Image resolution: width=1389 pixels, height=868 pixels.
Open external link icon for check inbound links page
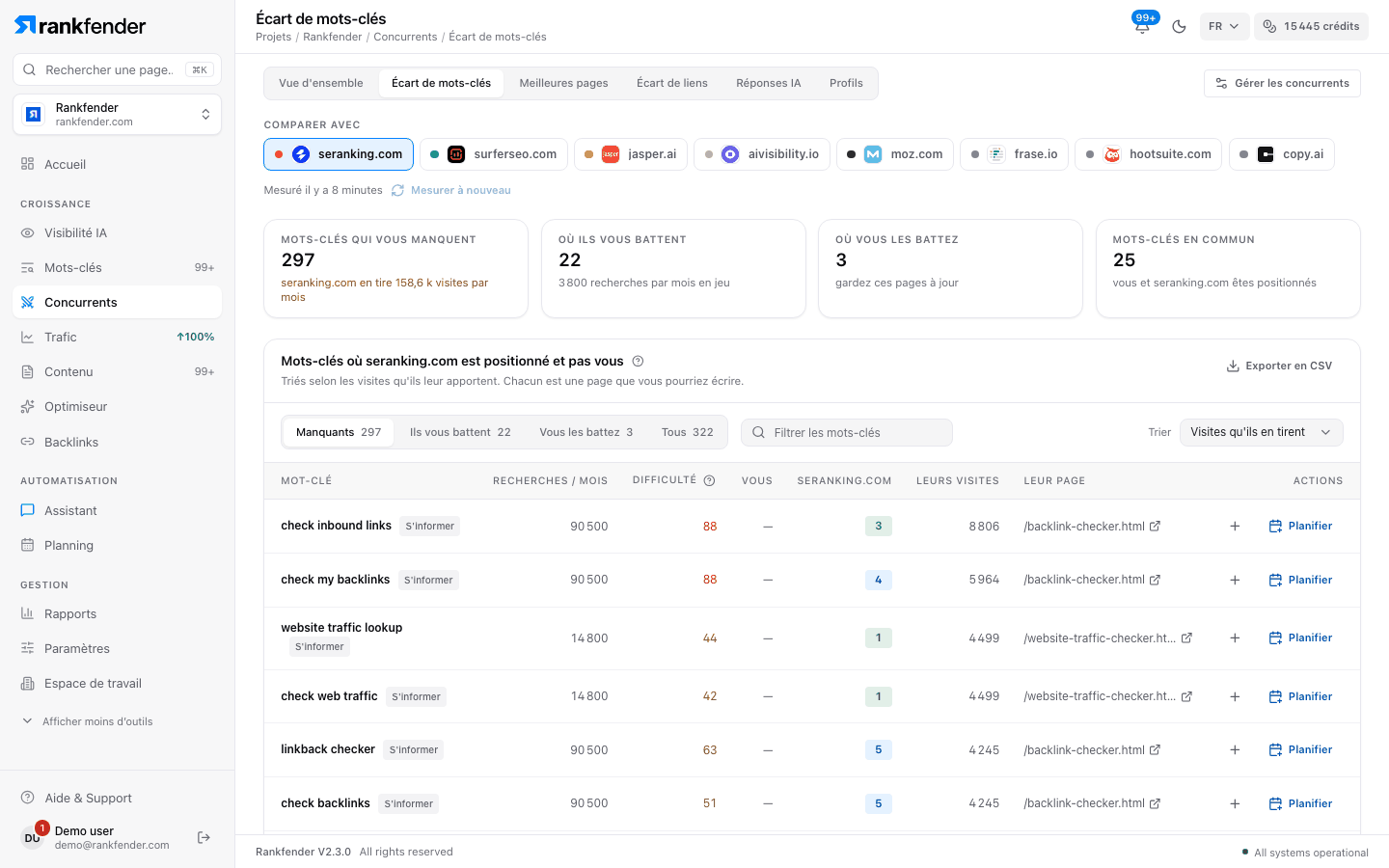tap(1155, 526)
